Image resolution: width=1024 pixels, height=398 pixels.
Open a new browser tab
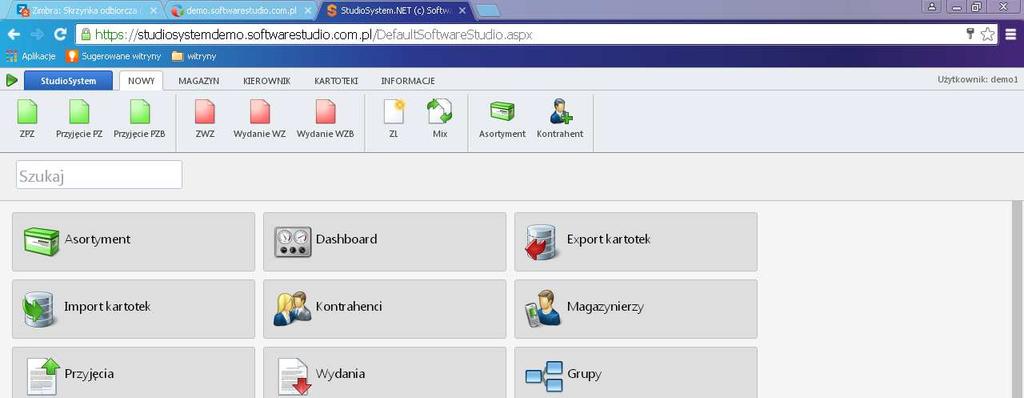[487, 11]
